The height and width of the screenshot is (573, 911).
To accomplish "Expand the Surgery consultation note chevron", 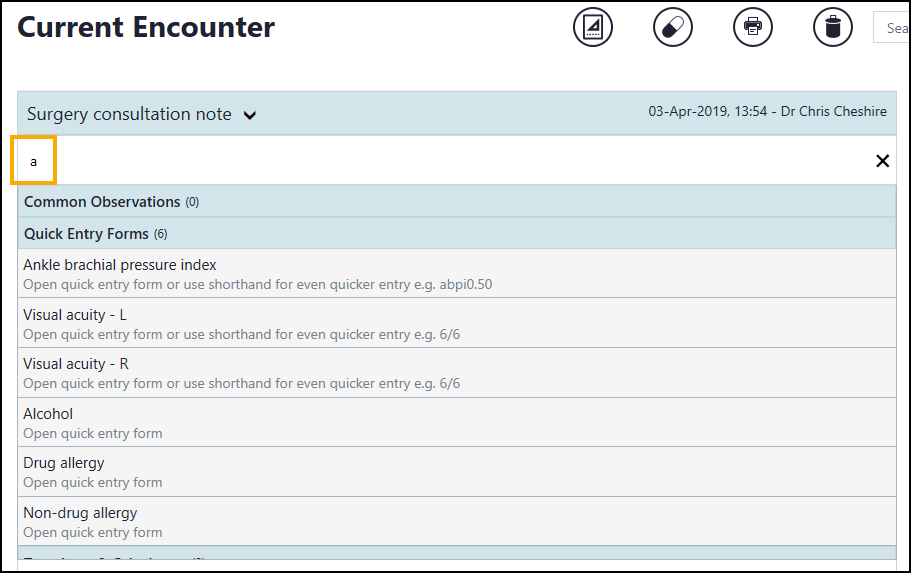I will coord(250,115).
